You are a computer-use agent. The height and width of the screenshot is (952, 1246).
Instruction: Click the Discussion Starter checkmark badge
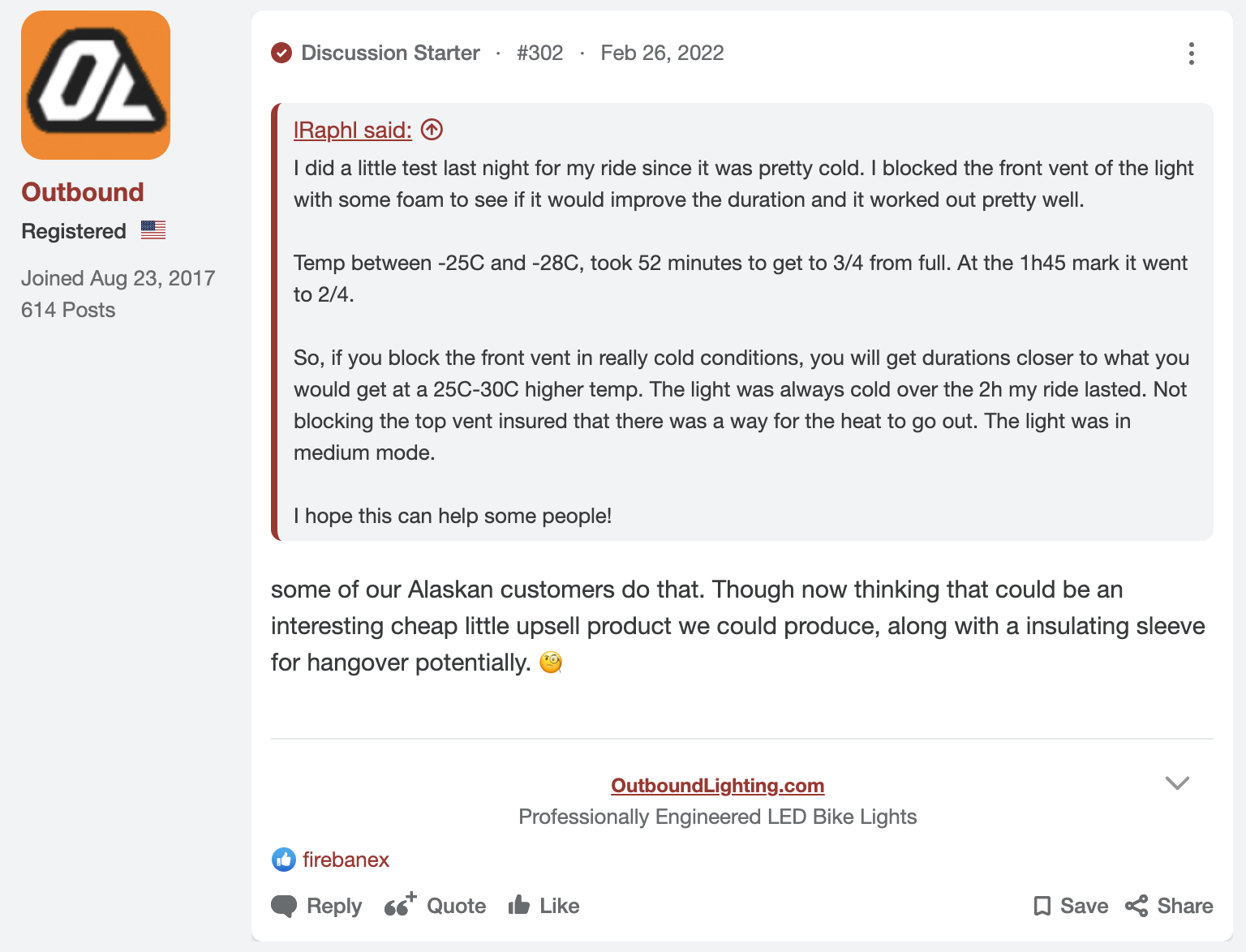[x=281, y=54]
